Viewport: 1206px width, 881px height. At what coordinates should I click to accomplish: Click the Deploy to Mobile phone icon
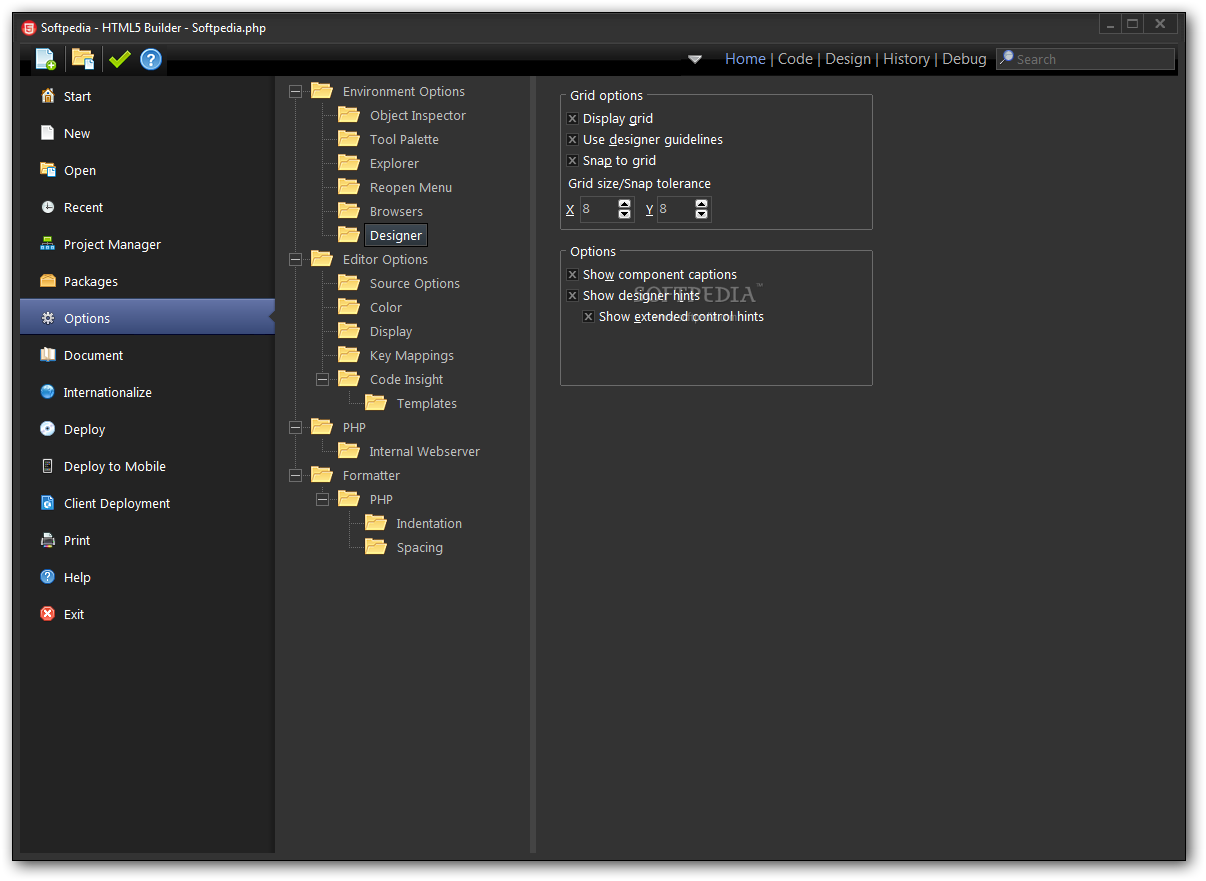47,466
